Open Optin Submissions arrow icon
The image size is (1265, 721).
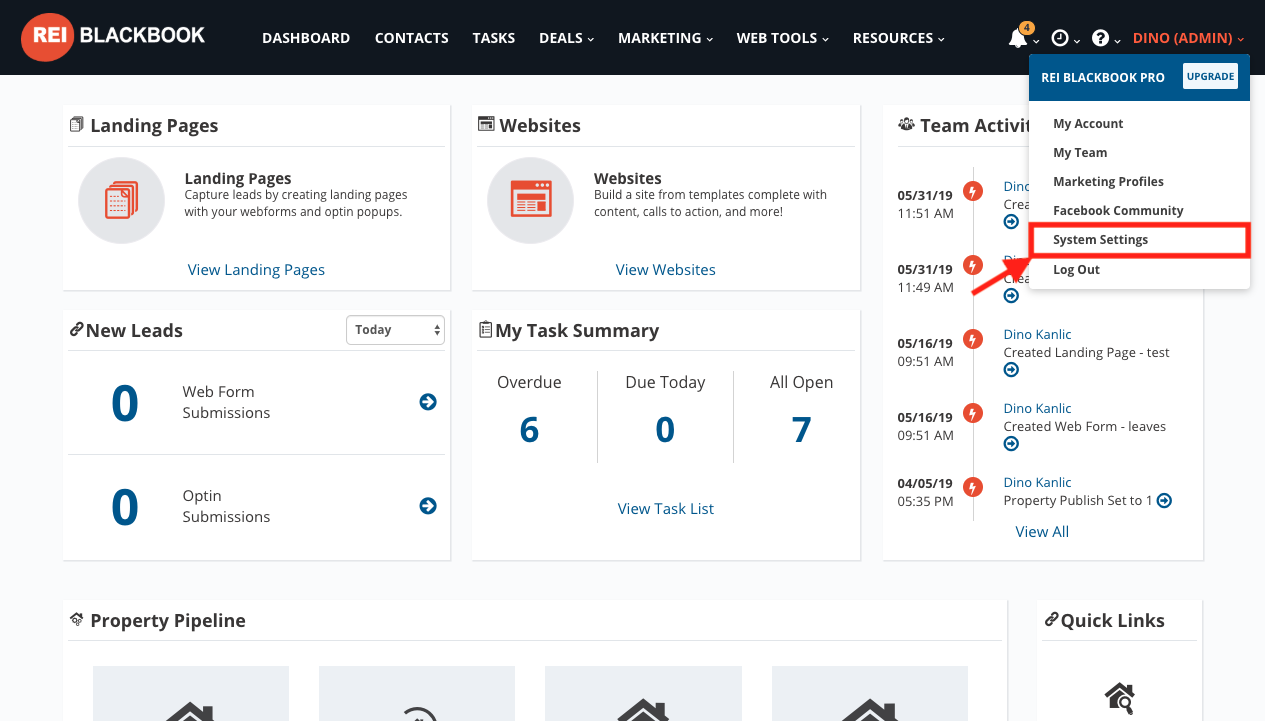(428, 506)
